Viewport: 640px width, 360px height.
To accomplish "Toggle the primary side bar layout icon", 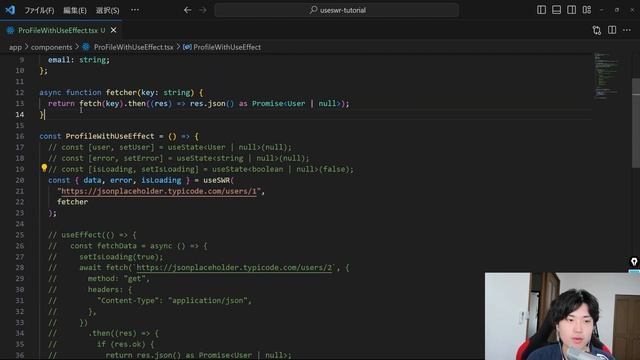I will 541,10.
